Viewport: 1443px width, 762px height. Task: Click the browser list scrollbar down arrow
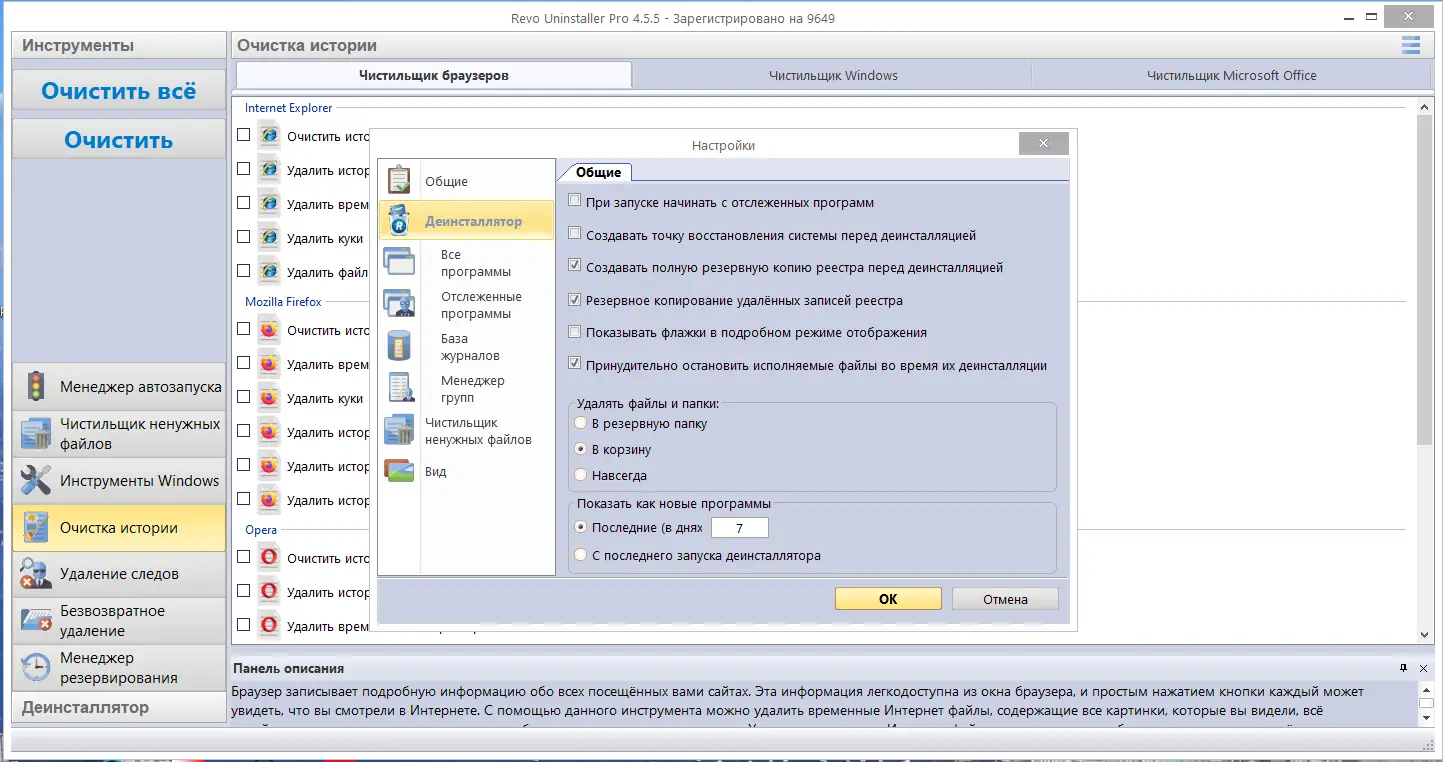point(1425,635)
